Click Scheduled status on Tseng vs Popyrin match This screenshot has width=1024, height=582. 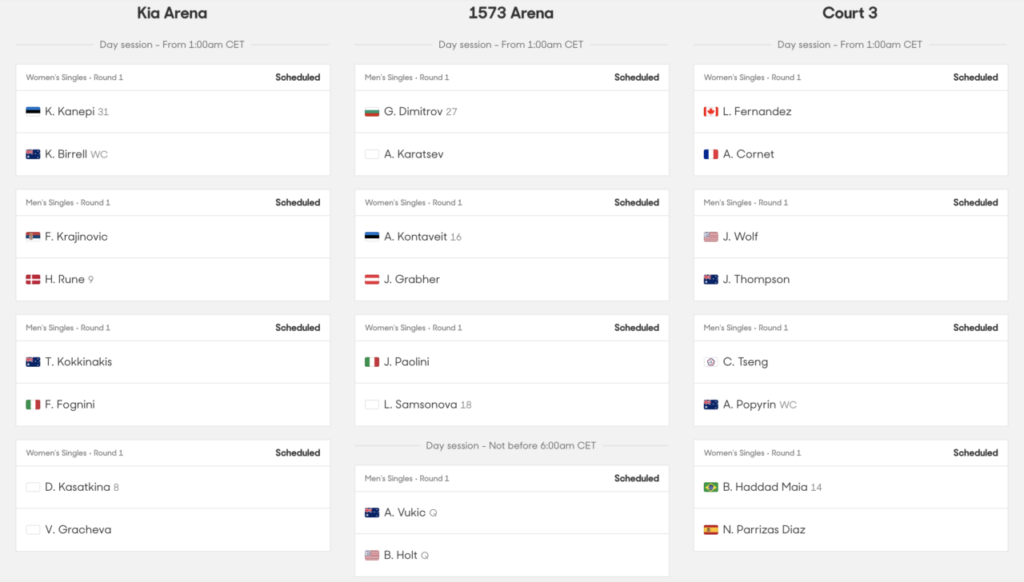[975, 328]
